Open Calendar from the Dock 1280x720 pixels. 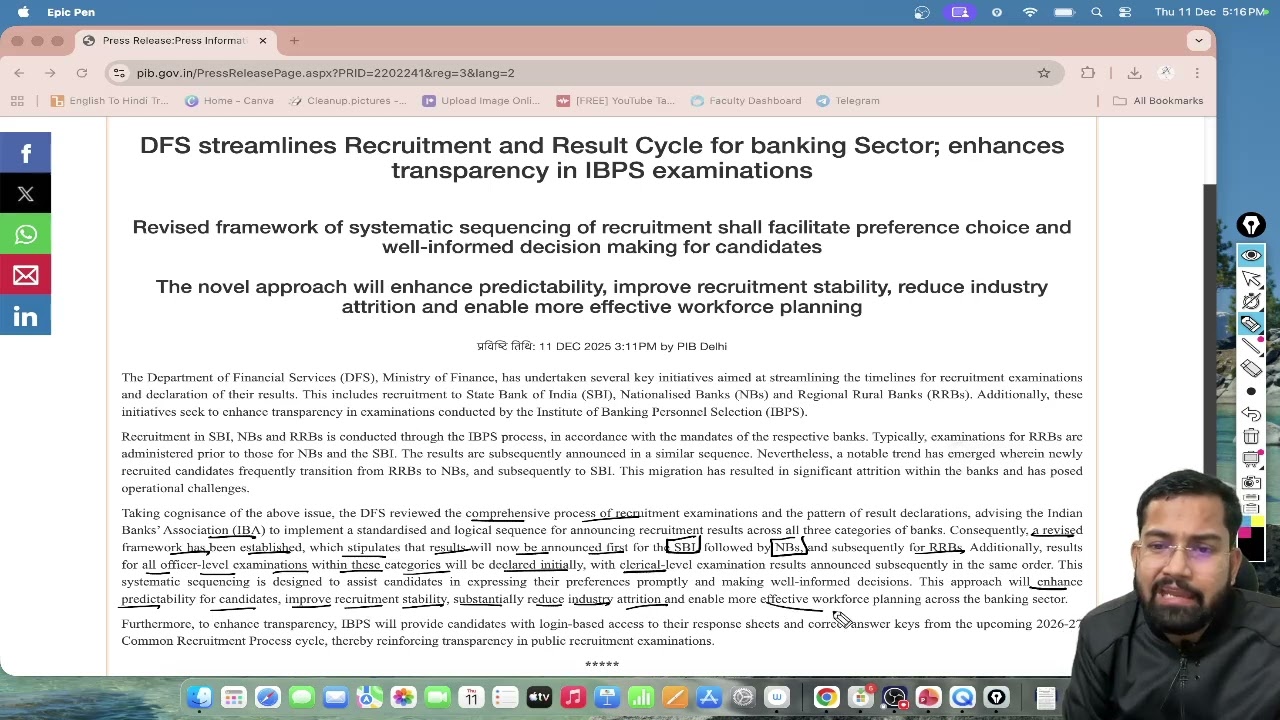click(471, 697)
